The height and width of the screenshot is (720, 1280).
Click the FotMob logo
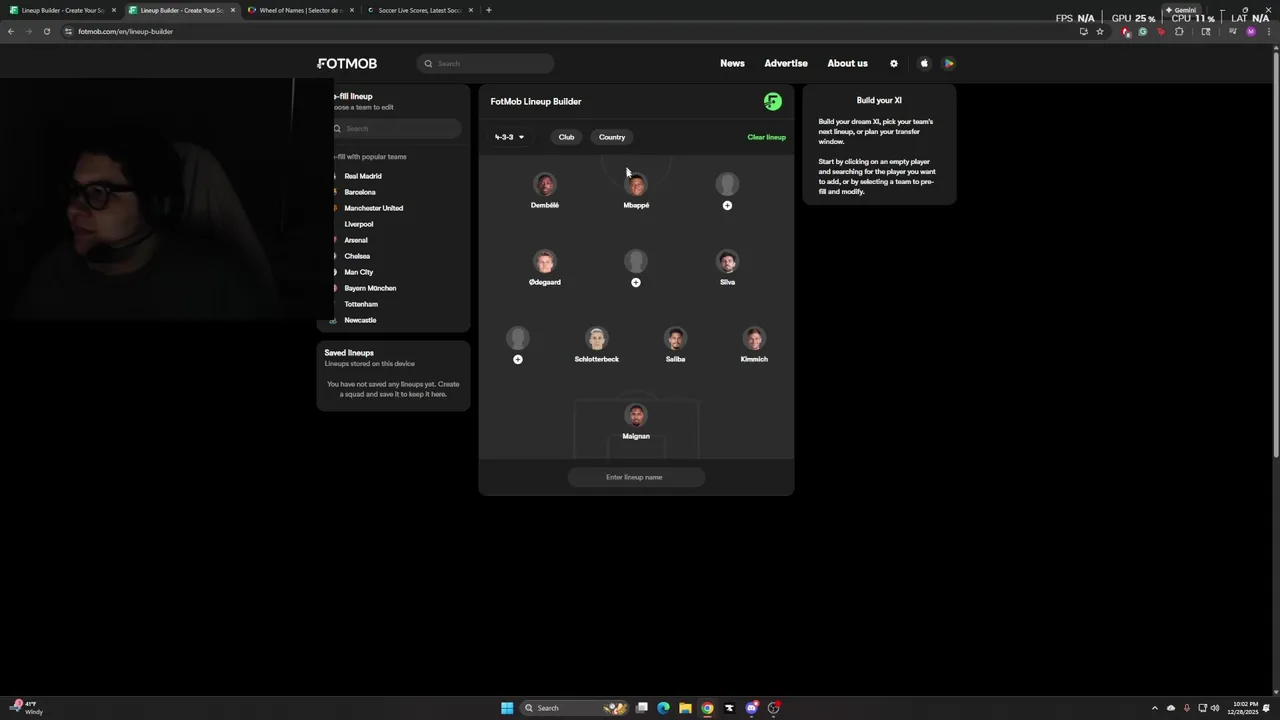tap(347, 63)
